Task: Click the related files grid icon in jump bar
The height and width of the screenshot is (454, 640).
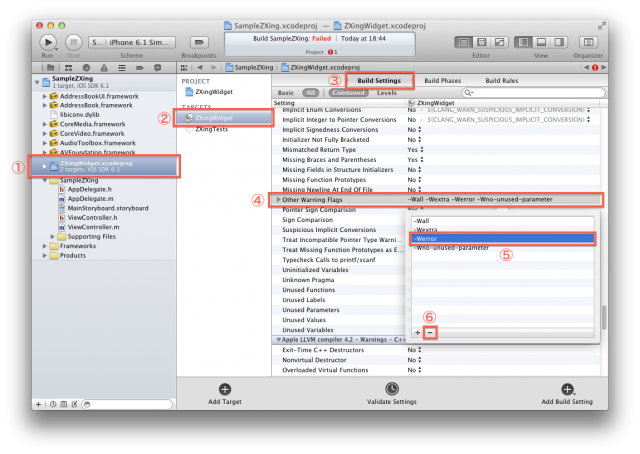Action: pos(184,68)
